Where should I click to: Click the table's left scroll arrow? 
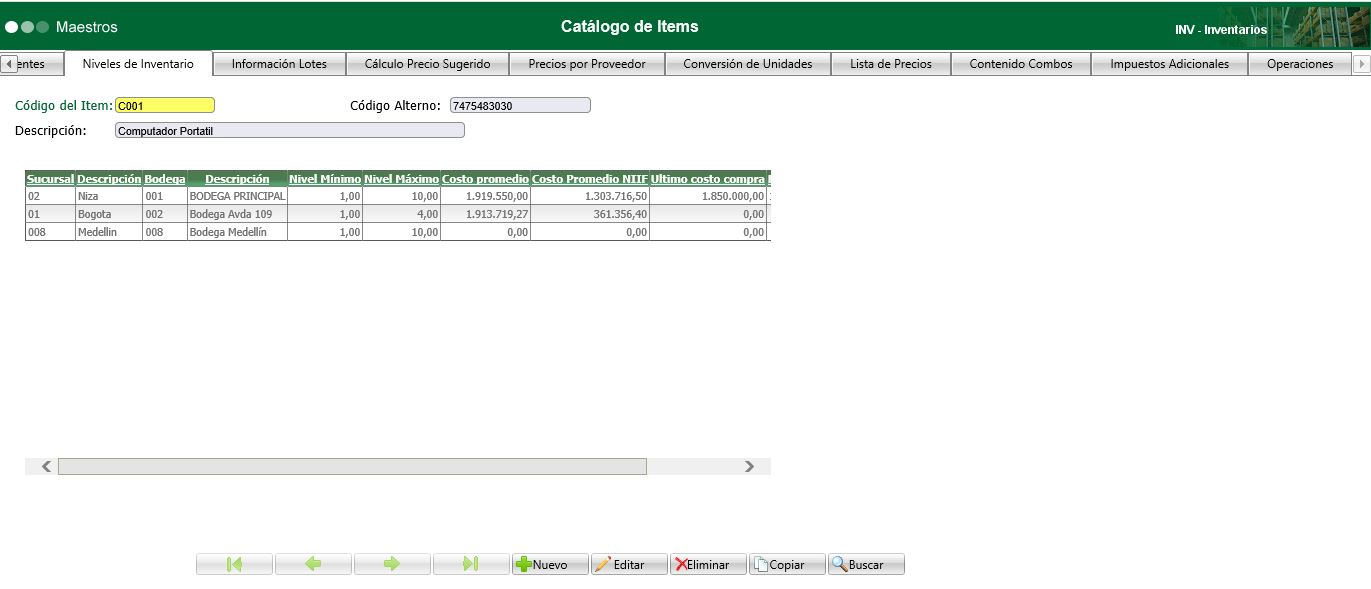pyautogui.click(x=46, y=466)
